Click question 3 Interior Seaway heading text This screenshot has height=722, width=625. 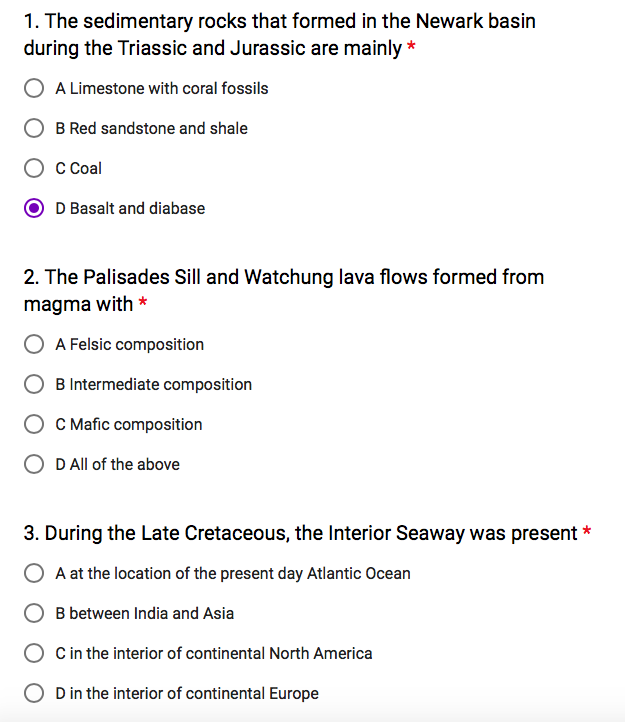tap(300, 534)
